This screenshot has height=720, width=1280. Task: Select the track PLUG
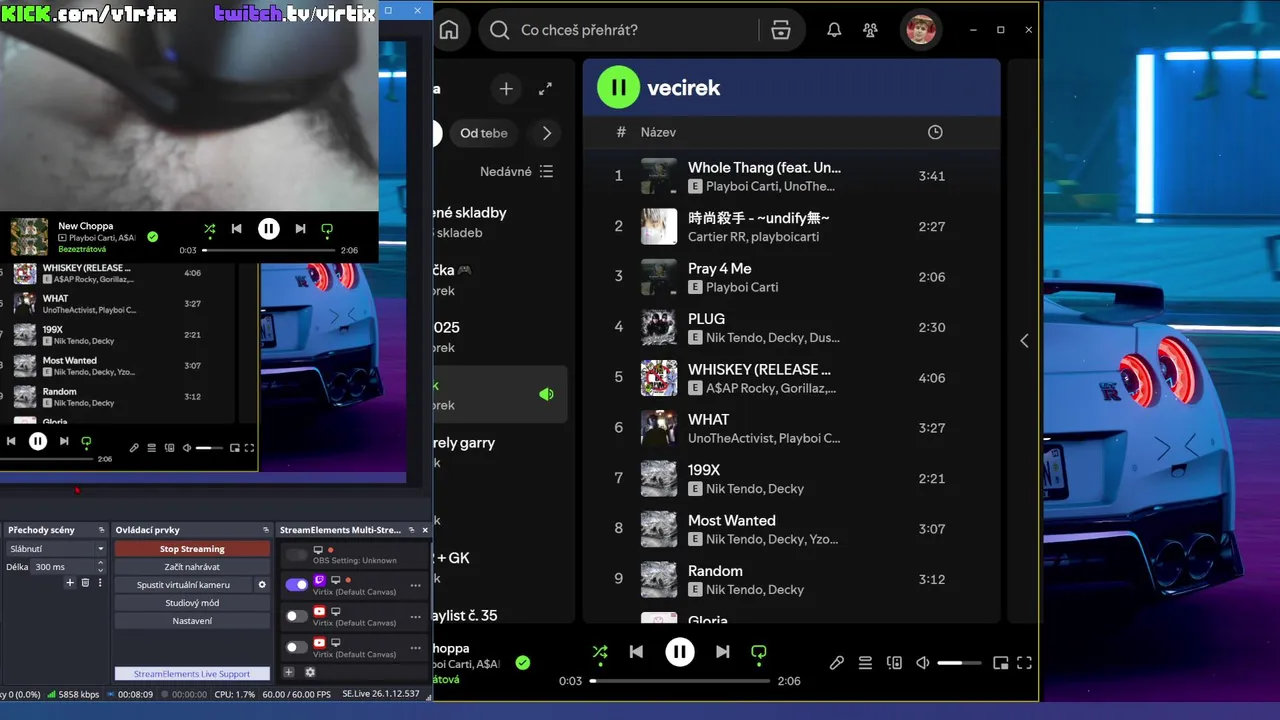(x=790, y=327)
